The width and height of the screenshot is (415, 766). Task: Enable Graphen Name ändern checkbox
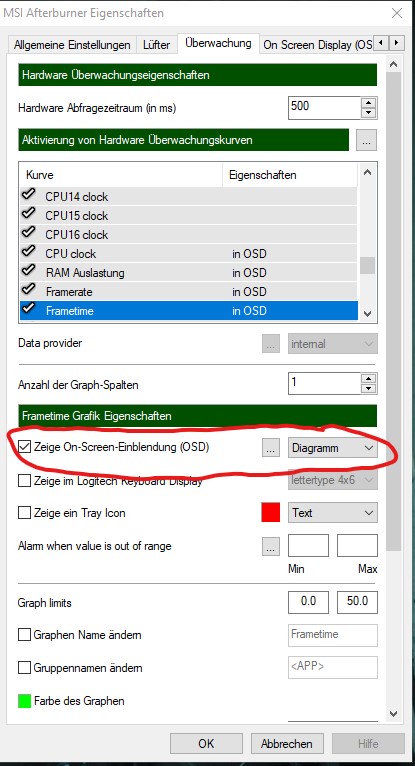(24, 635)
